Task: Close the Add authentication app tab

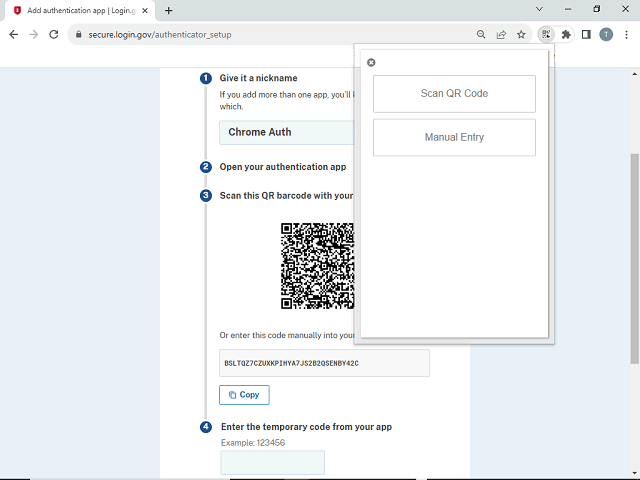Action: coord(145,11)
